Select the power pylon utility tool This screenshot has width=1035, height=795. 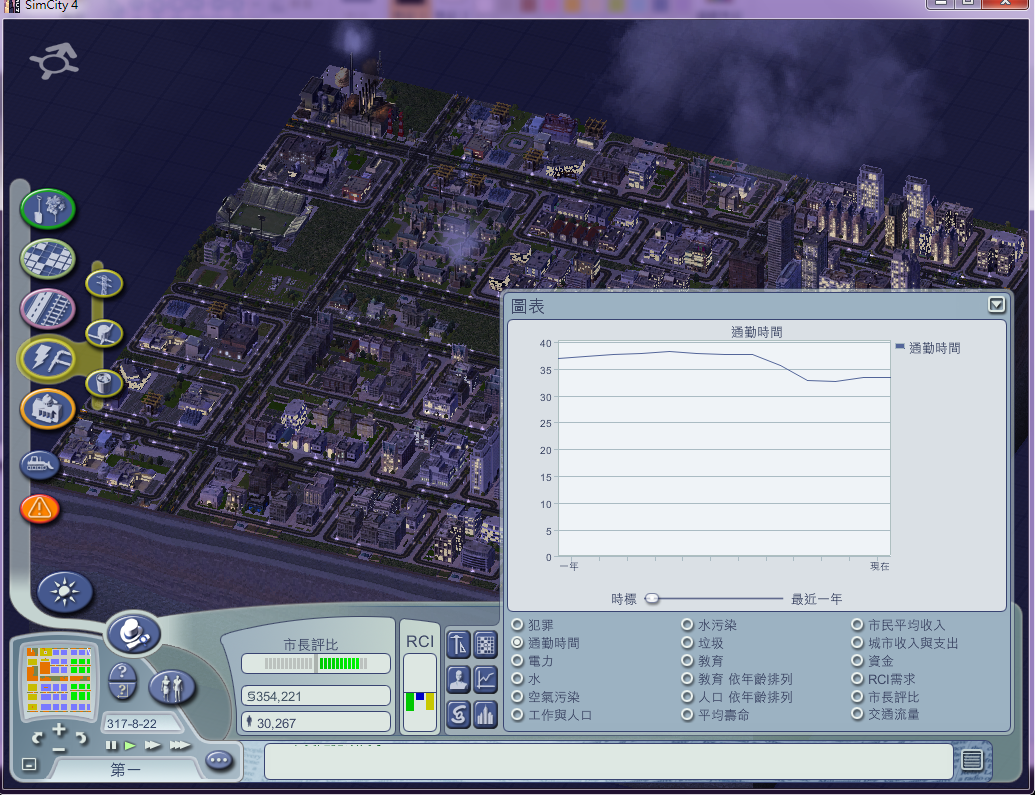(104, 284)
